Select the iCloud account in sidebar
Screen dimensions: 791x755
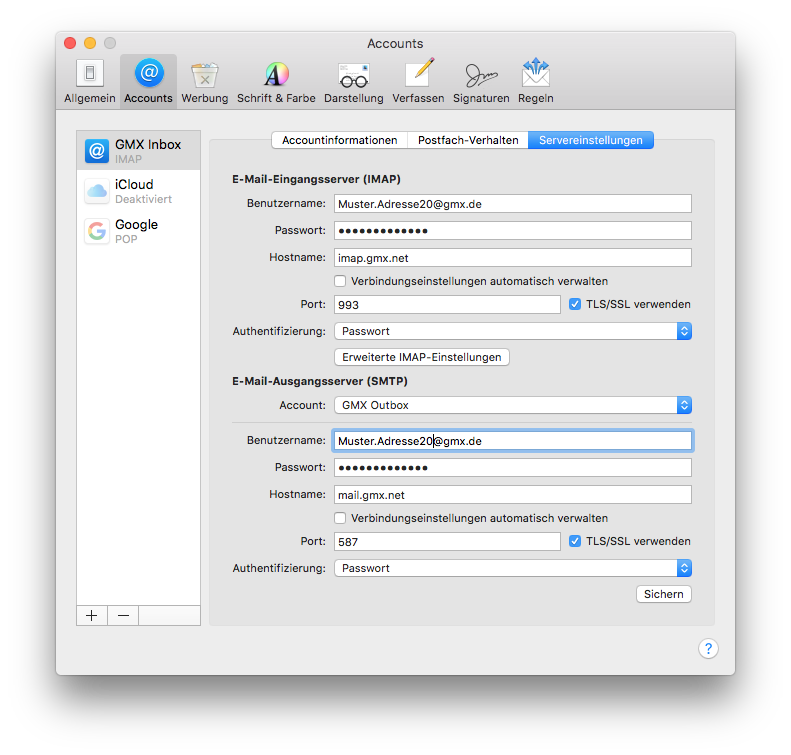coord(138,191)
